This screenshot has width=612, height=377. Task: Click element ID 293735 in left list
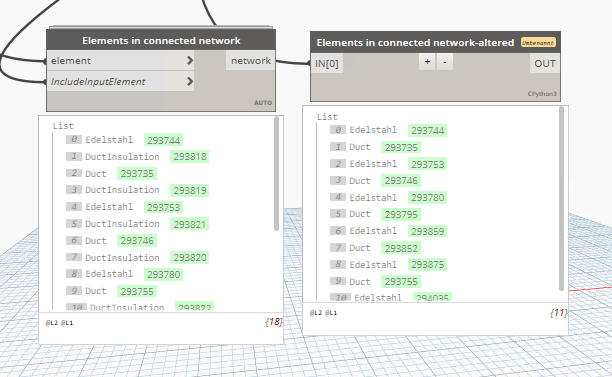coord(137,174)
